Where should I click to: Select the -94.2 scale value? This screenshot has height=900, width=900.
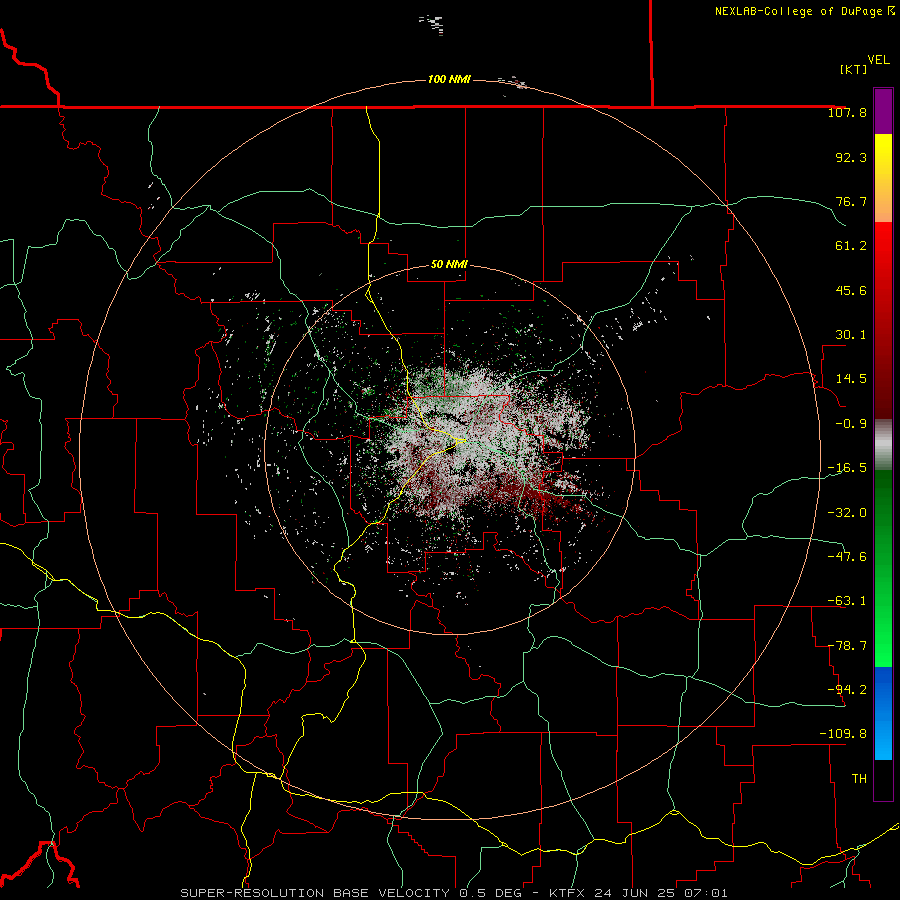click(x=847, y=690)
